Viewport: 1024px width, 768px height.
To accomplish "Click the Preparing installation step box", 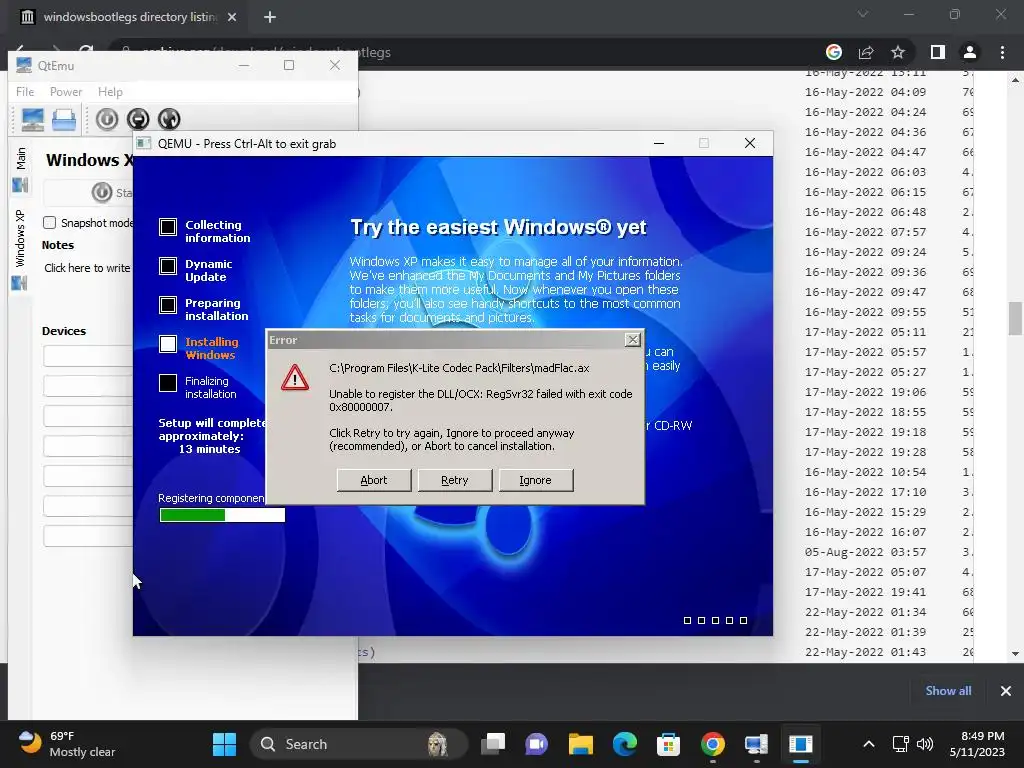I will [168, 305].
